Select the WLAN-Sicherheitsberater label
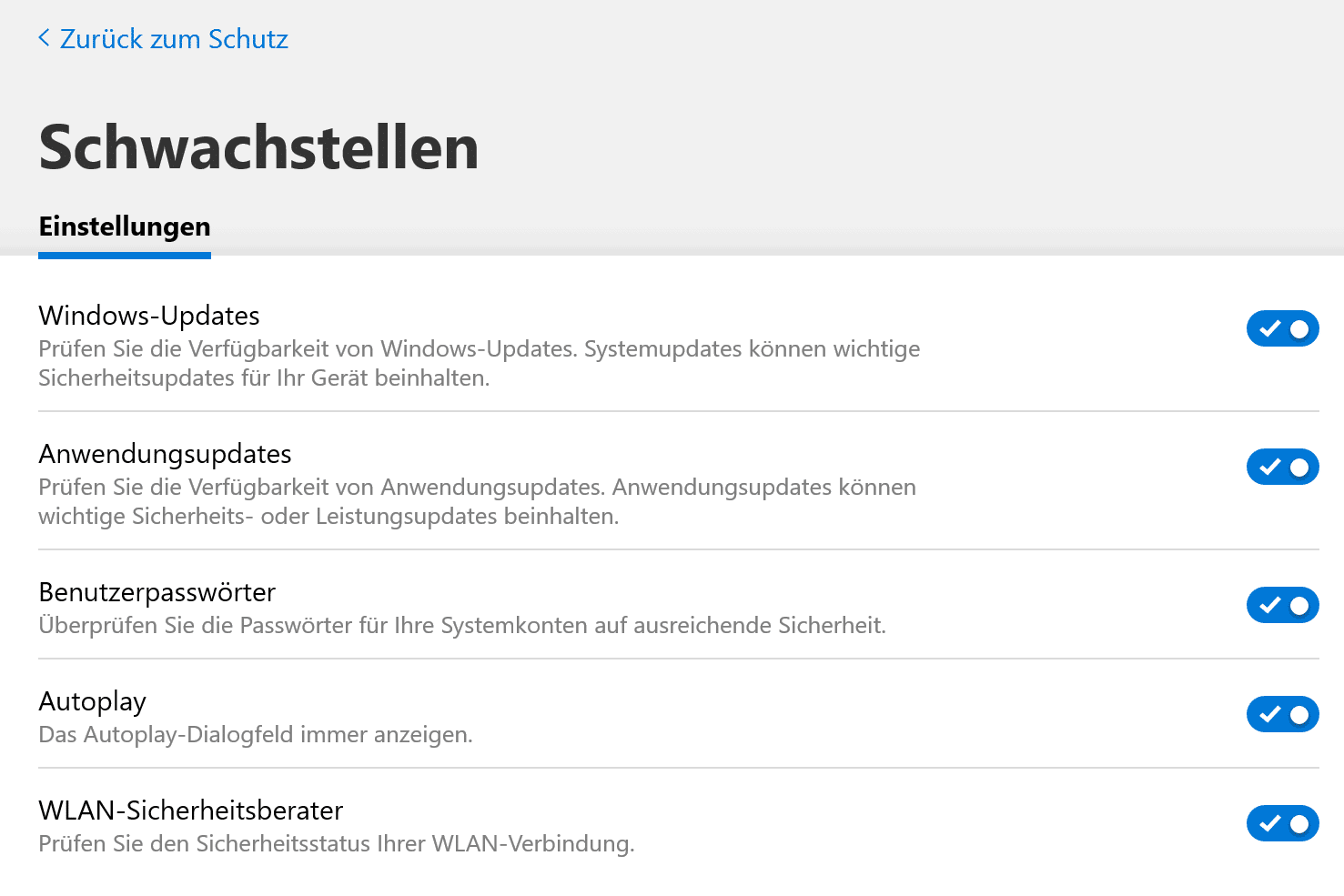This screenshot has width=1344, height=896. click(191, 810)
